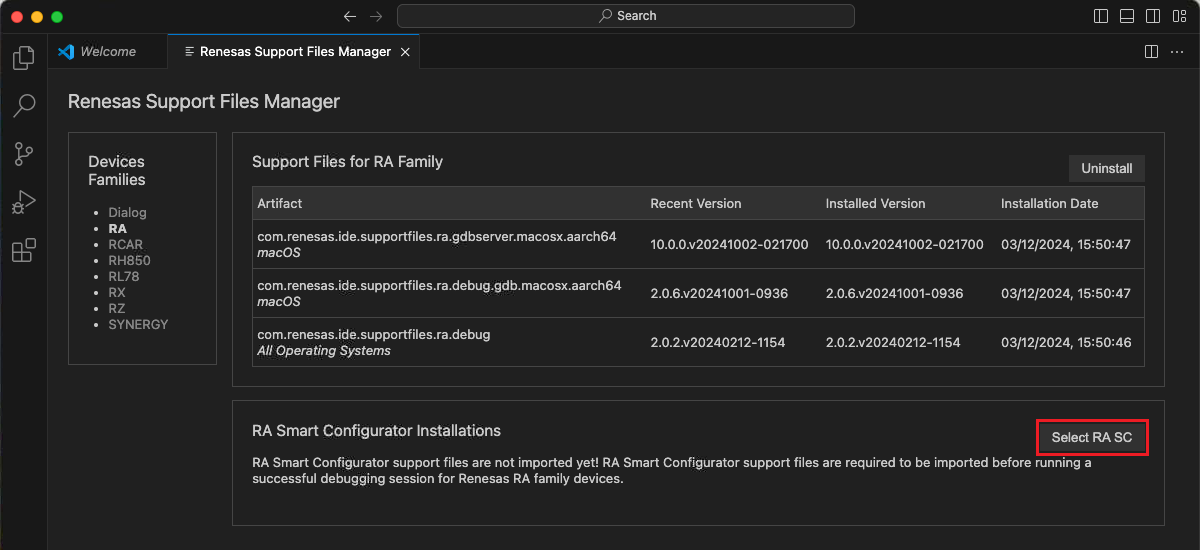The image size is (1200, 550).
Task: Open the Run and Debug view
Action: [x=23, y=202]
